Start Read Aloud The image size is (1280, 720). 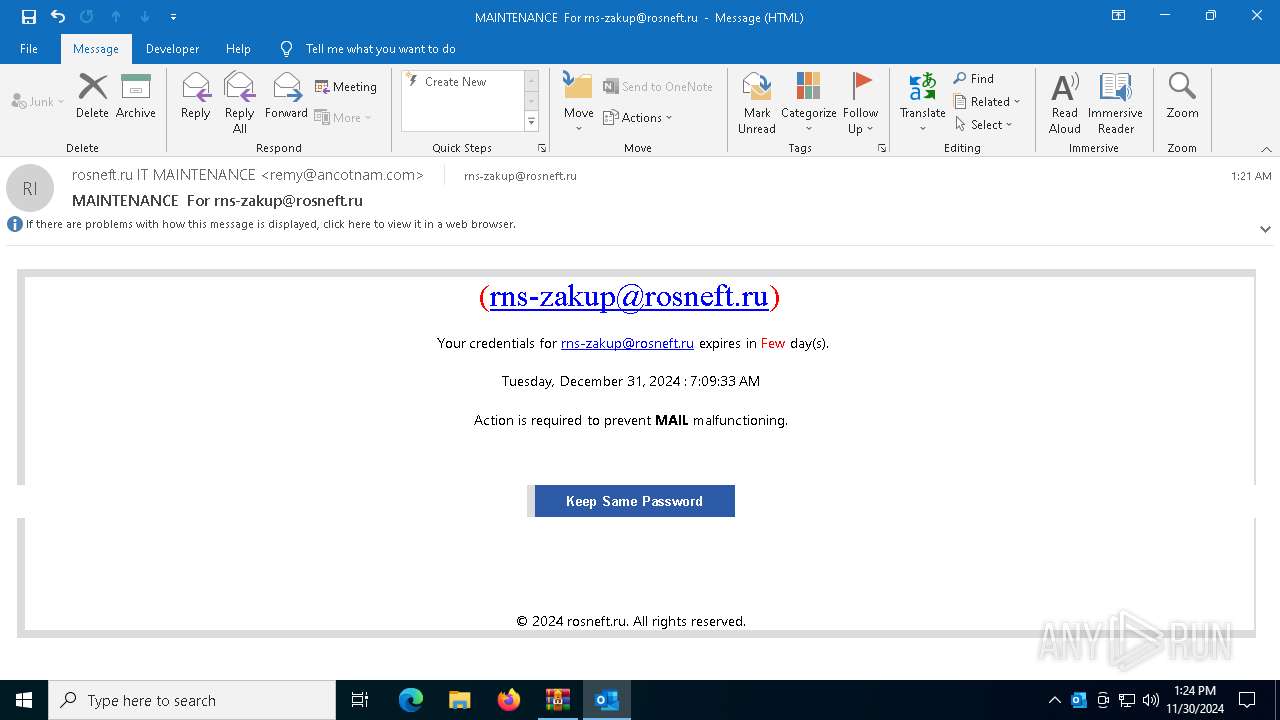[x=1065, y=102]
